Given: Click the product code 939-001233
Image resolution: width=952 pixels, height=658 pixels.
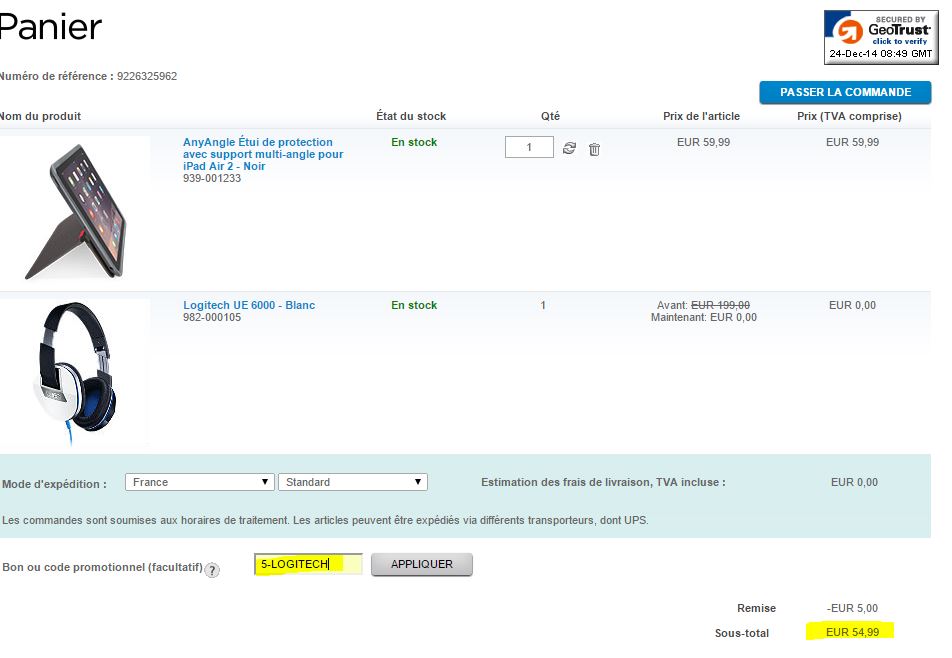Looking at the screenshot, I should click(212, 178).
